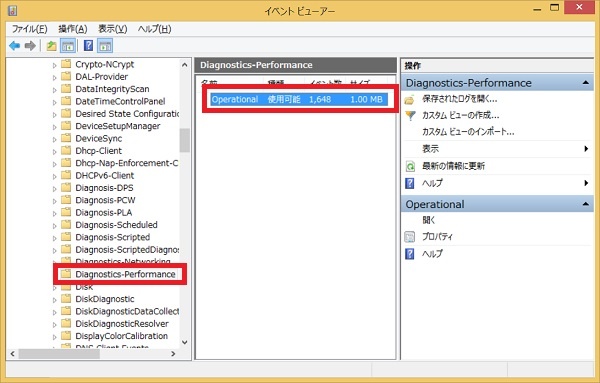Click the Crypto-NCrypt folder icon
The height and width of the screenshot is (383, 600).
tap(66, 64)
